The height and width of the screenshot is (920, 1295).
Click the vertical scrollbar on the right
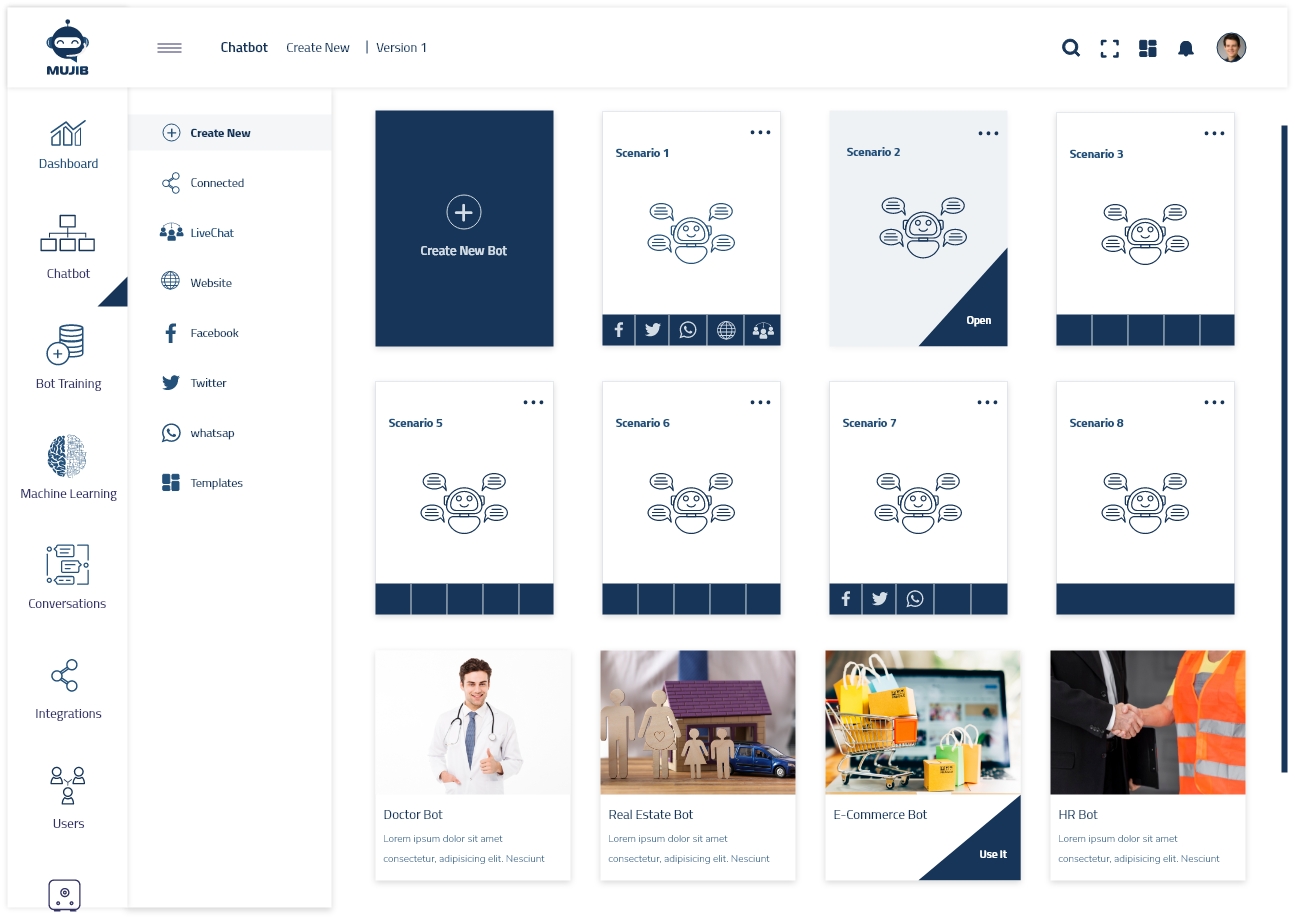coord(1284,449)
